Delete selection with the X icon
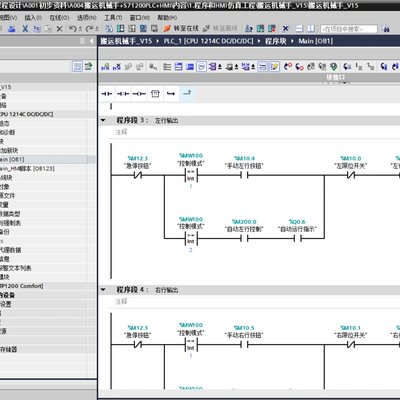The width and height of the screenshot is (400, 400). [x=60, y=29]
